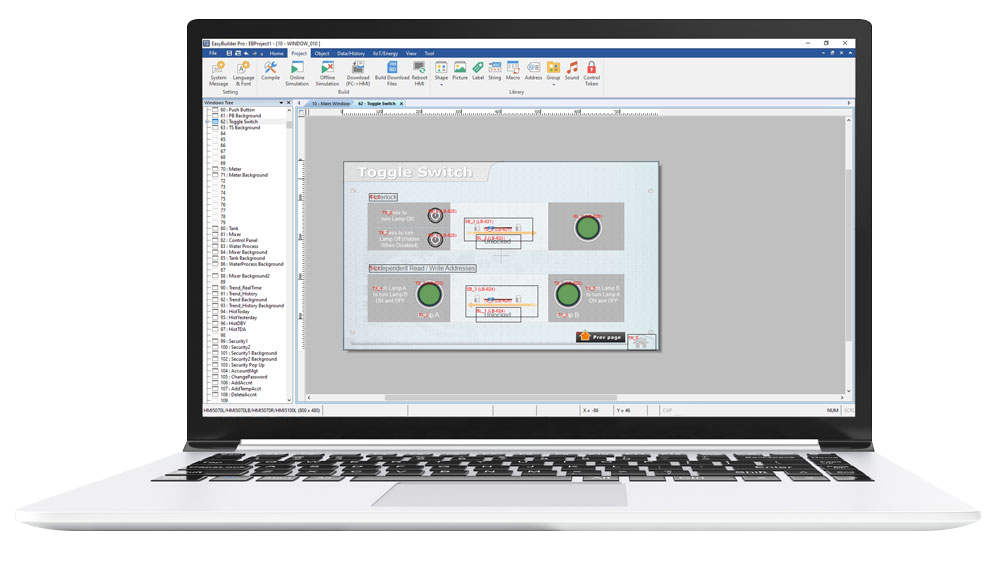Select 105 : ChangePassword in tree

[243, 377]
